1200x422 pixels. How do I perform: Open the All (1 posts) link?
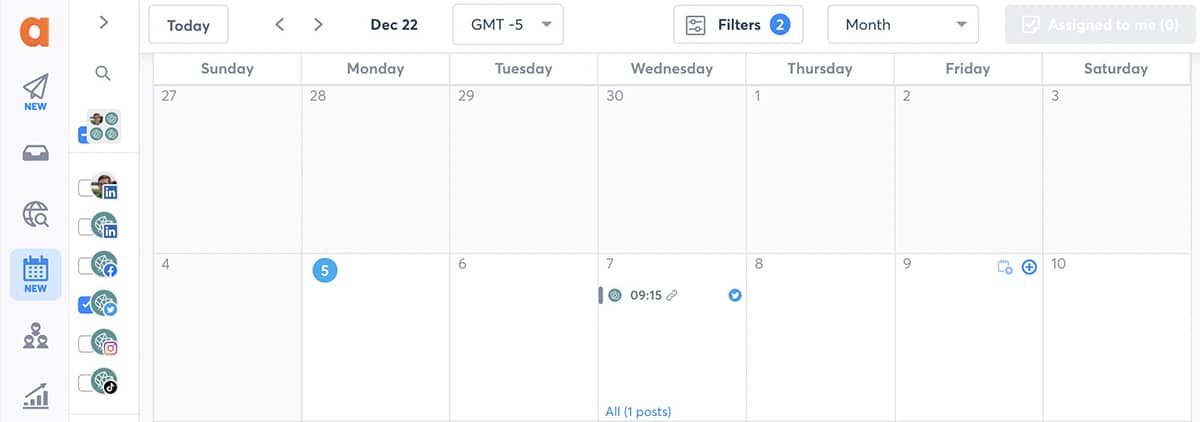click(638, 411)
